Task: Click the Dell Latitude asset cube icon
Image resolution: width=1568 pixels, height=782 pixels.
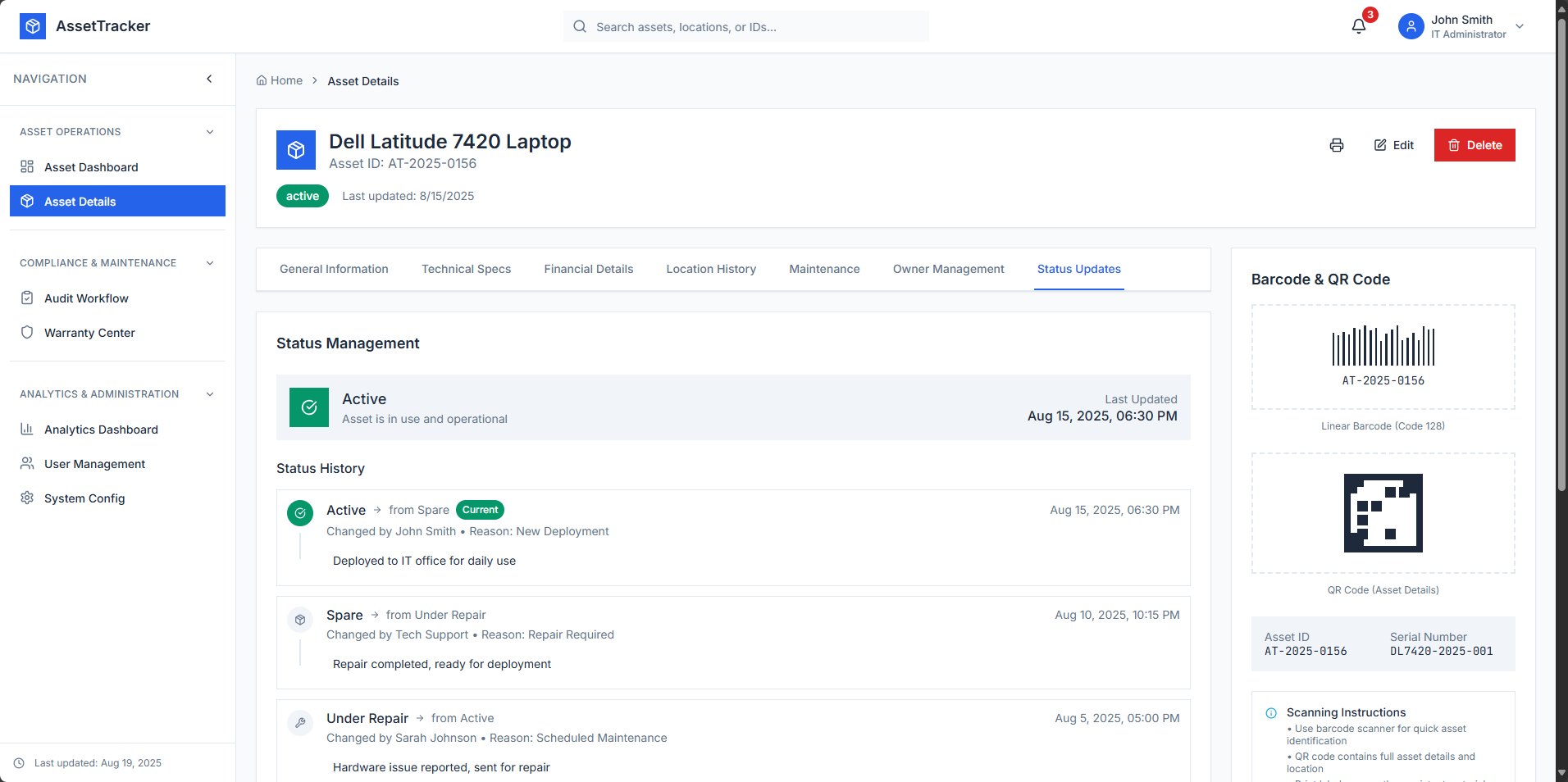Action: coord(296,150)
